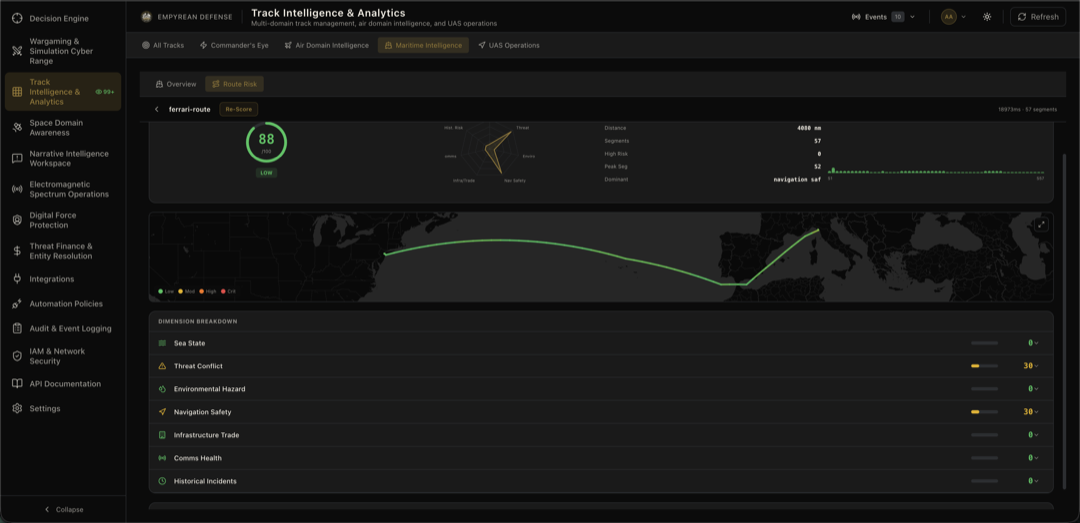
Task: Switch to the Air Domain Intelligence tab
Action: 327,45
